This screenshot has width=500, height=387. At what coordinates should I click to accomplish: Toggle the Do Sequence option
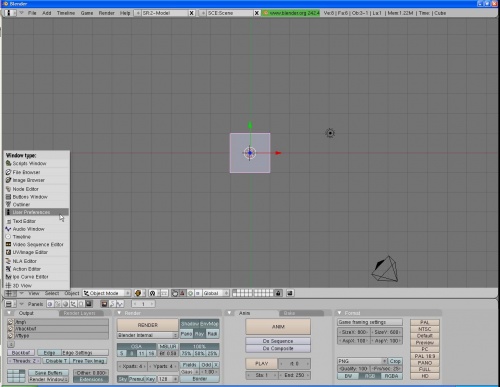[278, 341]
